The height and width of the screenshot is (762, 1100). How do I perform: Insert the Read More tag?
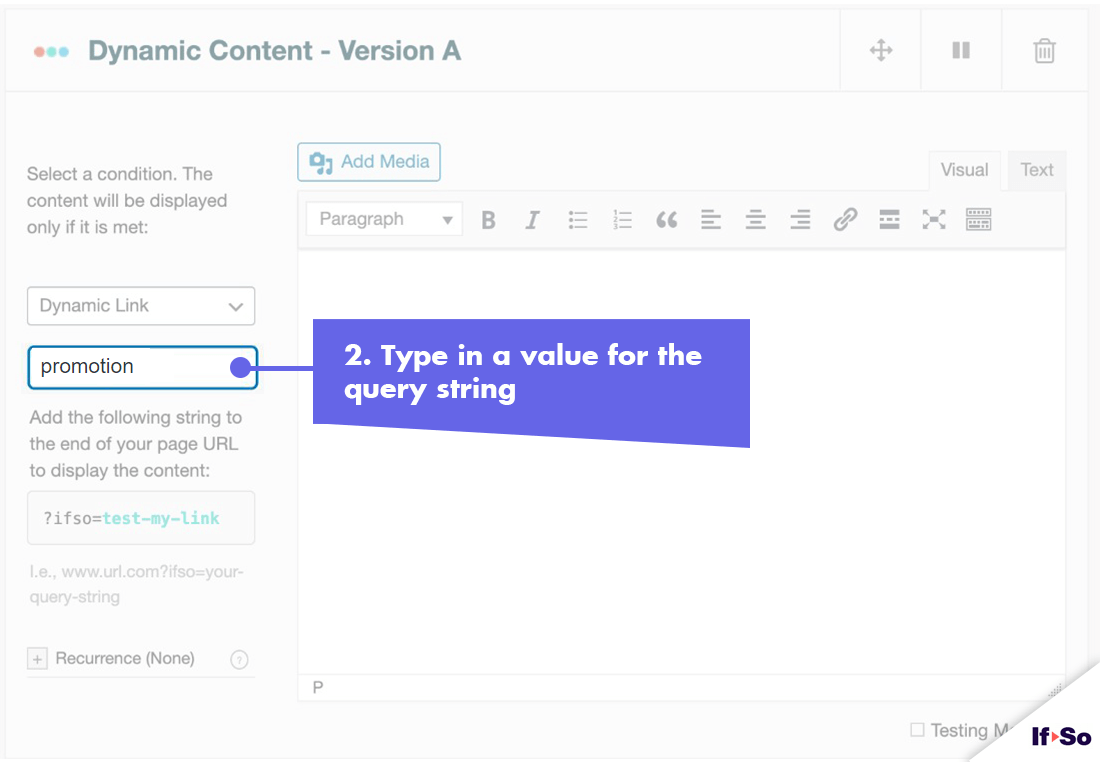pyautogui.click(x=889, y=219)
